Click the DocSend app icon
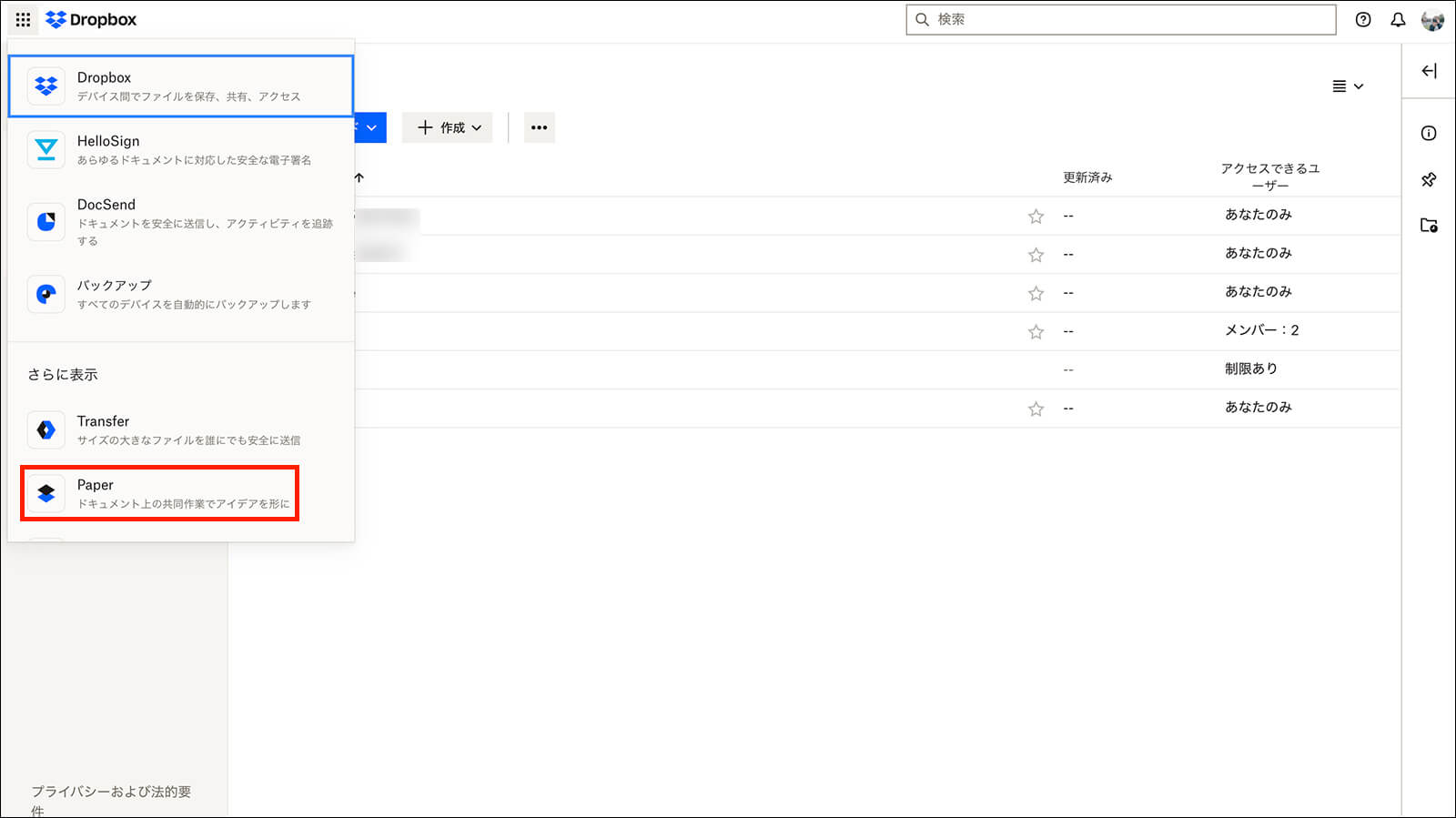The height and width of the screenshot is (818, 1456). click(45, 221)
